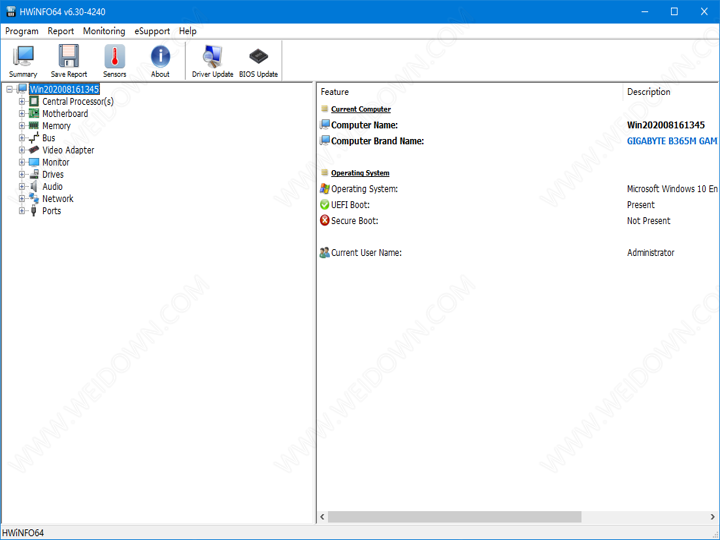Launch the Driver Update icon
720x540 pixels.
pos(212,56)
